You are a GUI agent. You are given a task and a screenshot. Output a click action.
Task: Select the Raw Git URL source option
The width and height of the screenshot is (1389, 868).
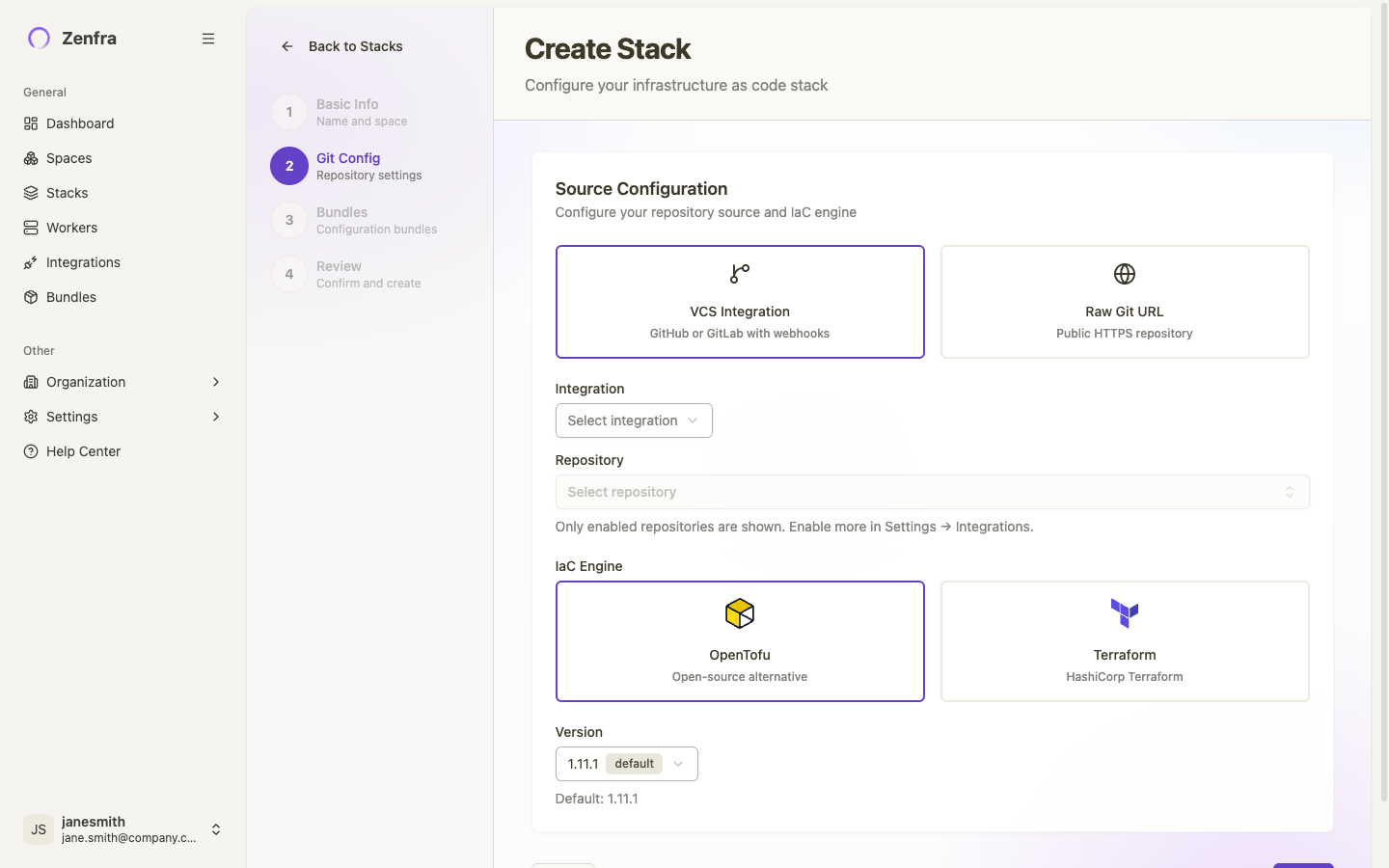tap(1124, 302)
